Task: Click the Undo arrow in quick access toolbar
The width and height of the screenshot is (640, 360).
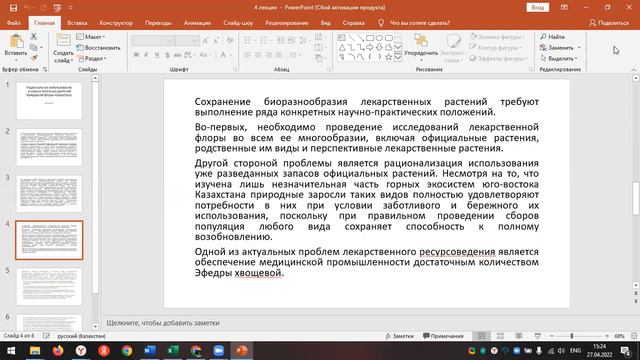Action: pos(27,8)
